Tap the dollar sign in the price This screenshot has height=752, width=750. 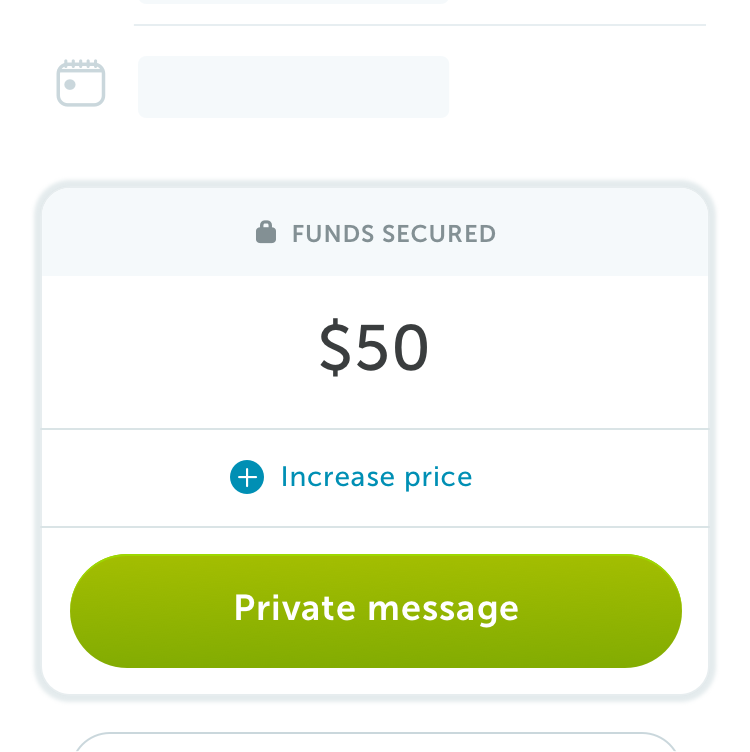pos(335,347)
